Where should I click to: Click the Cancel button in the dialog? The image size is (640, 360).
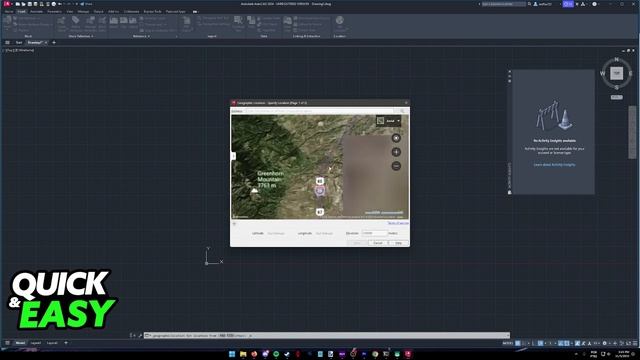pos(378,243)
